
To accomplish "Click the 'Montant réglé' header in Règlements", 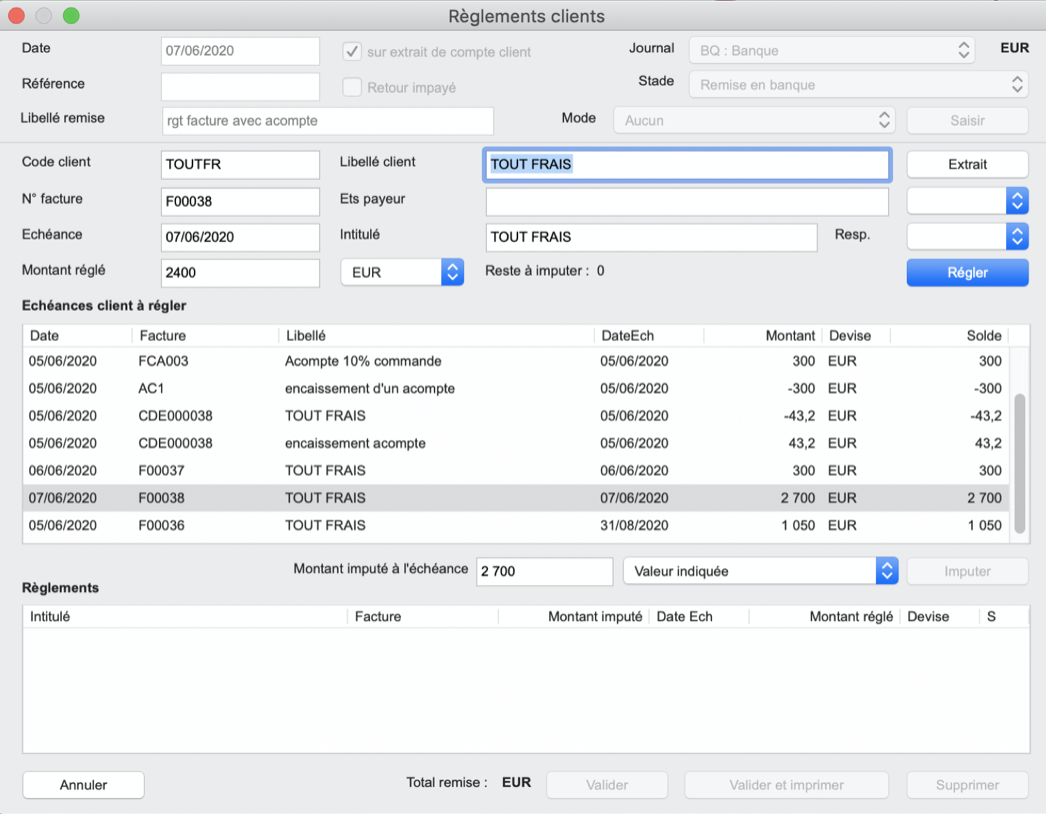I will tap(825, 617).
